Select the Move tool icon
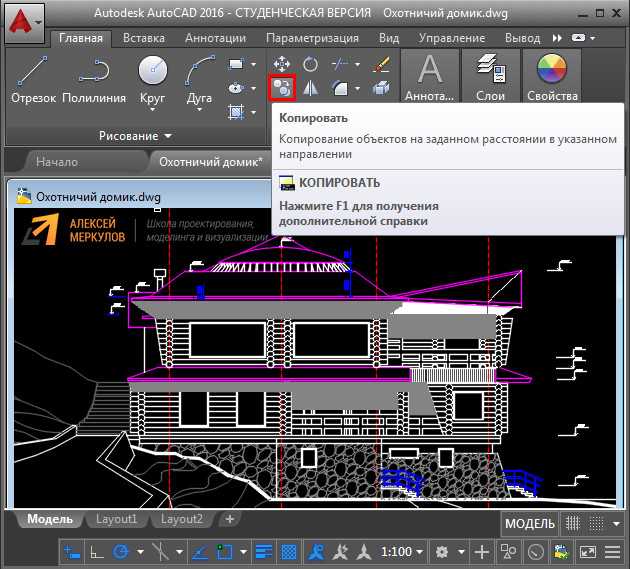 pyautogui.click(x=282, y=63)
